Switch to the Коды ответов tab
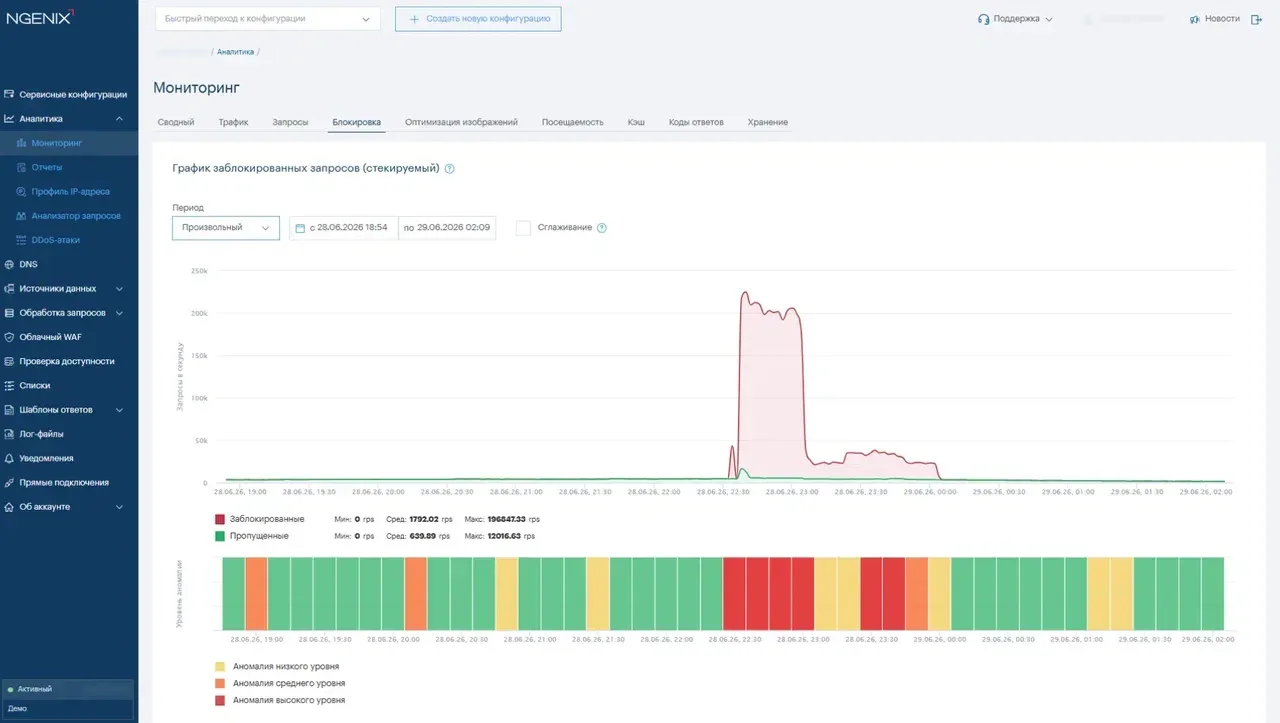 [696, 122]
